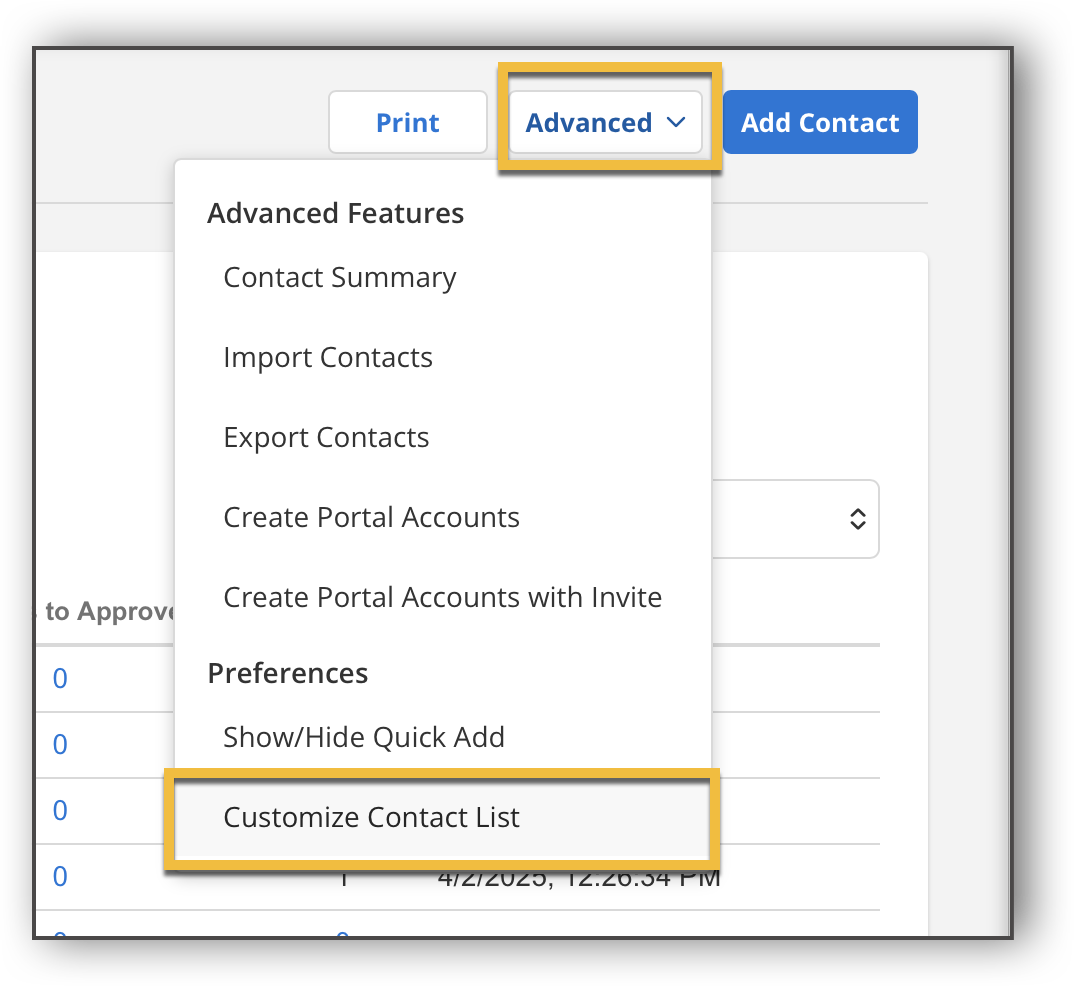Click the Print button
1074x986 pixels.
point(408,123)
